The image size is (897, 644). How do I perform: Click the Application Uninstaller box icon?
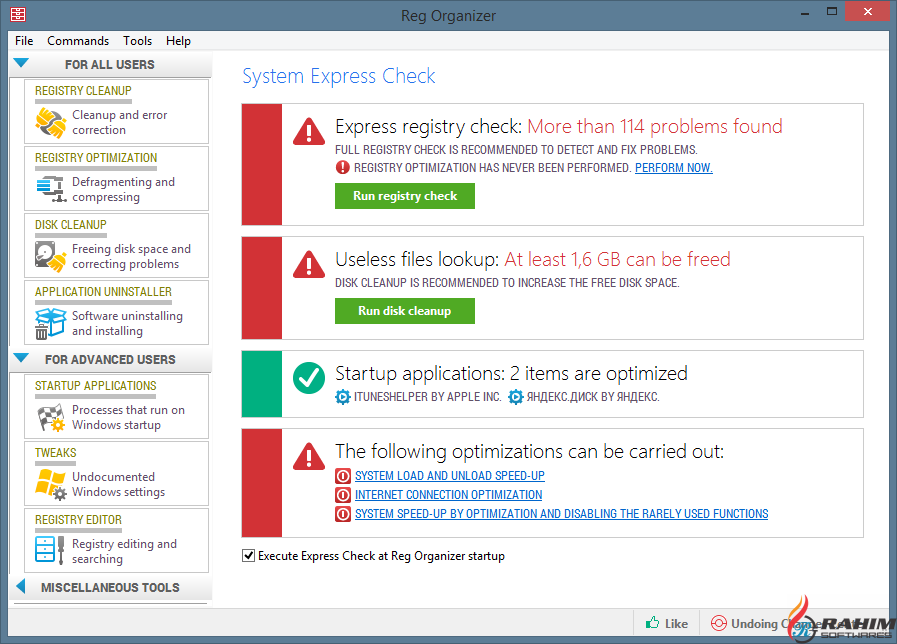50,323
